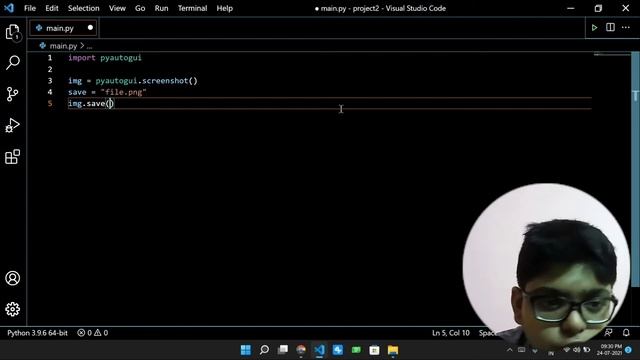Click line number 4 in the gutter
This screenshot has height=360, width=640.
coord(50,92)
